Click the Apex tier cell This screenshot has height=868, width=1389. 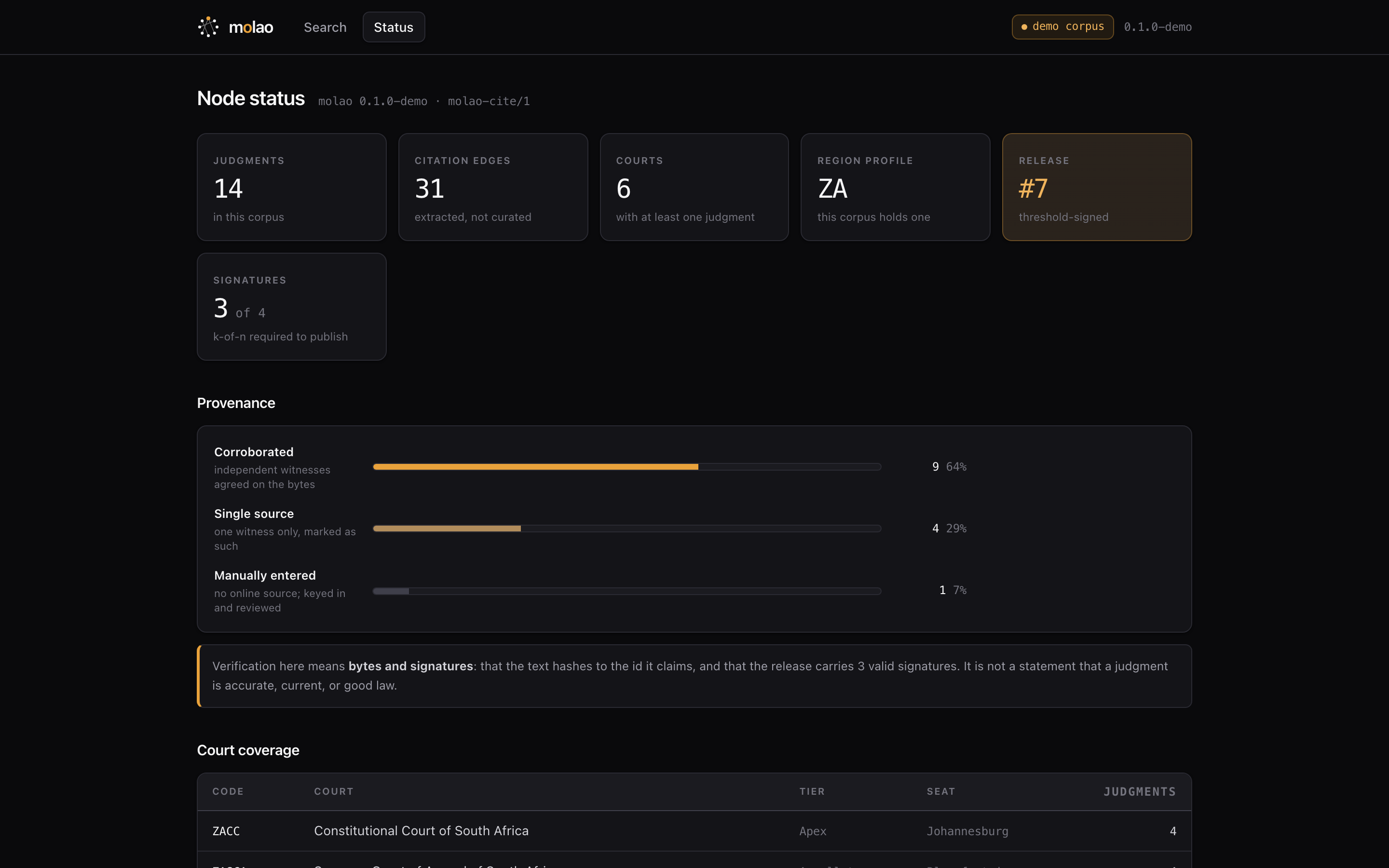(x=813, y=831)
